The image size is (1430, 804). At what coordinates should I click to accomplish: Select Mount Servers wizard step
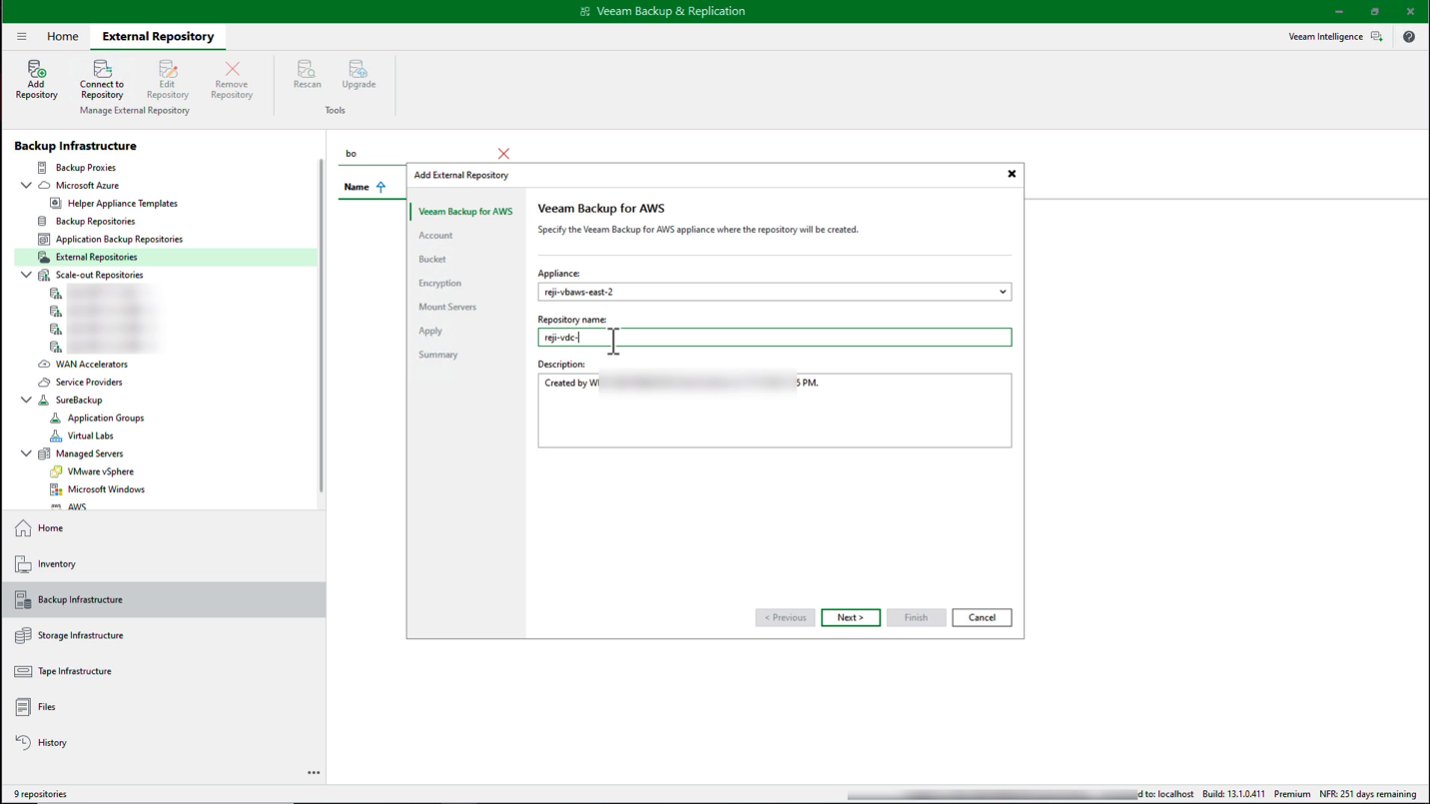pos(447,307)
